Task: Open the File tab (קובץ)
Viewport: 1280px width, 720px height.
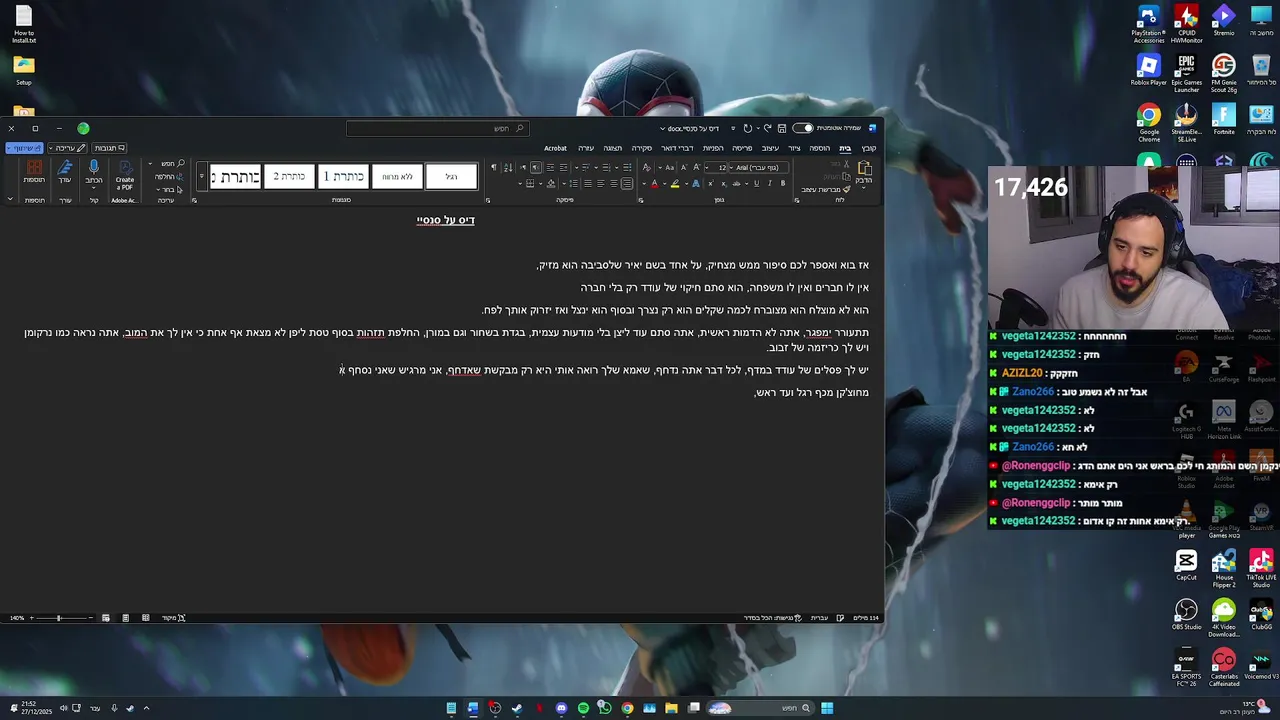Action: tap(869, 148)
